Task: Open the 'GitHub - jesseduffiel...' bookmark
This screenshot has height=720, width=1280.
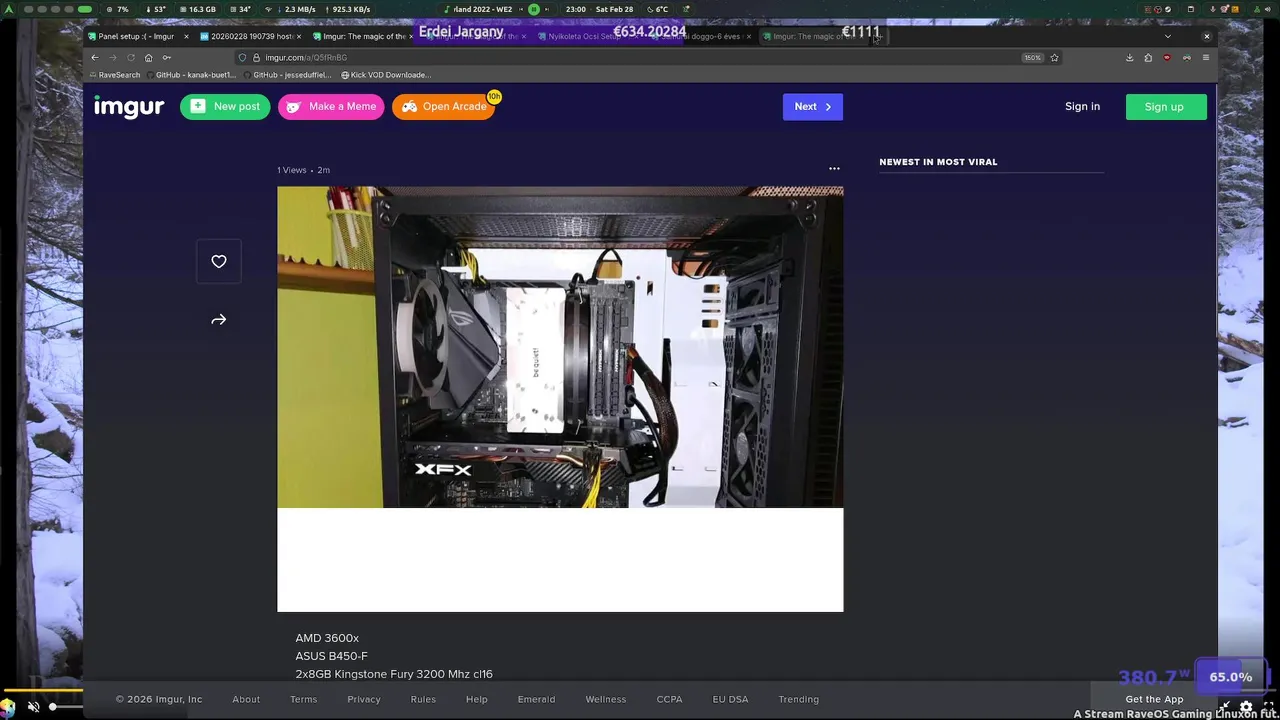Action: 288,75
